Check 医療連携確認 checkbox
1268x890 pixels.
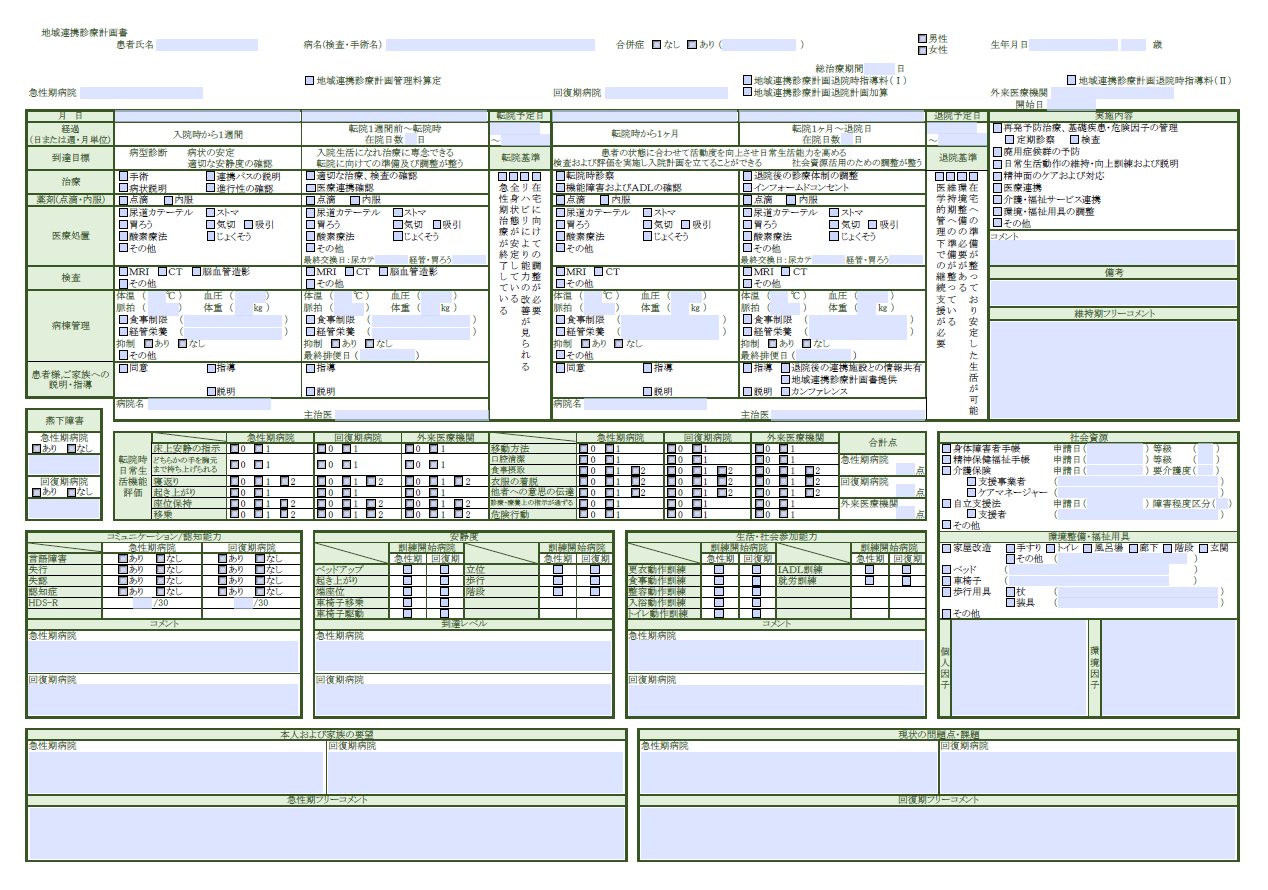pos(309,188)
